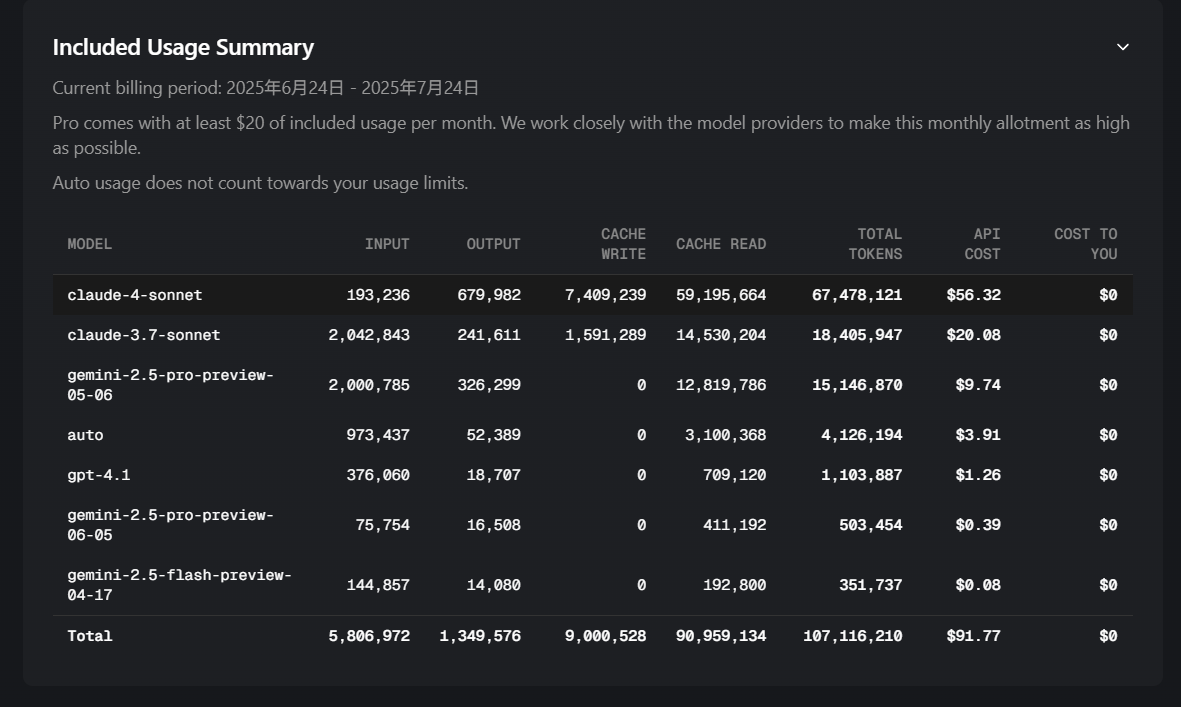This screenshot has width=1181, height=707.
Task: Click the API COST column header
Action: (982, 244)
